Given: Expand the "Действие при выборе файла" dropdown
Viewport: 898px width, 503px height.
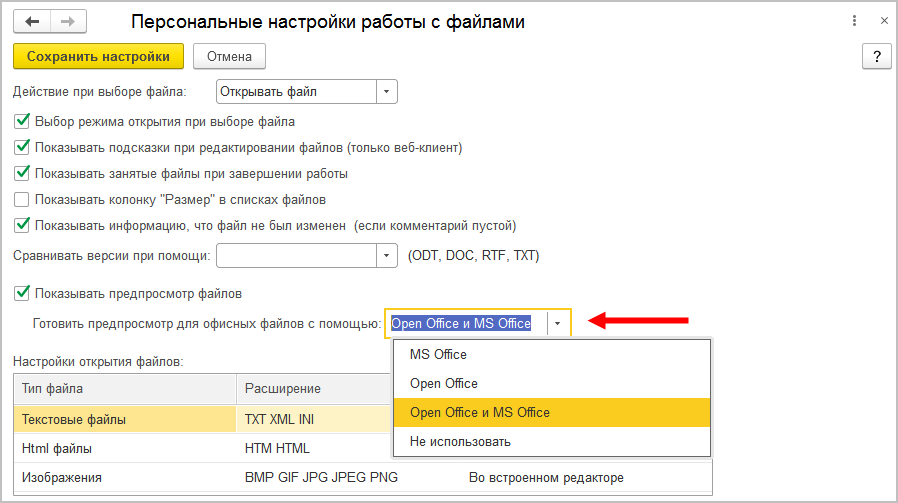Looking at the screenshot, I should pos(386,92).
